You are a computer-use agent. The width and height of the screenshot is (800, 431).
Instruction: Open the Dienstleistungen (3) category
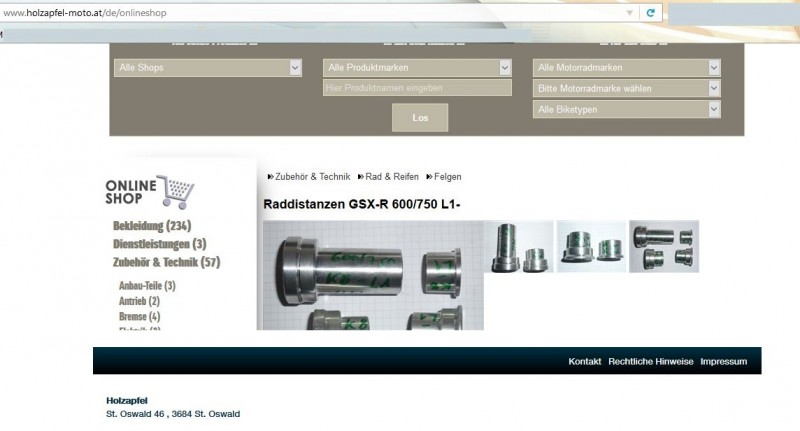coord(160,244)
